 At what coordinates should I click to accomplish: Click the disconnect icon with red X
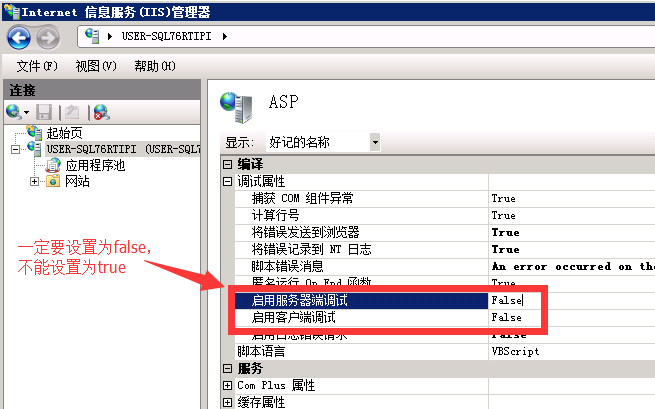(101, 113)
